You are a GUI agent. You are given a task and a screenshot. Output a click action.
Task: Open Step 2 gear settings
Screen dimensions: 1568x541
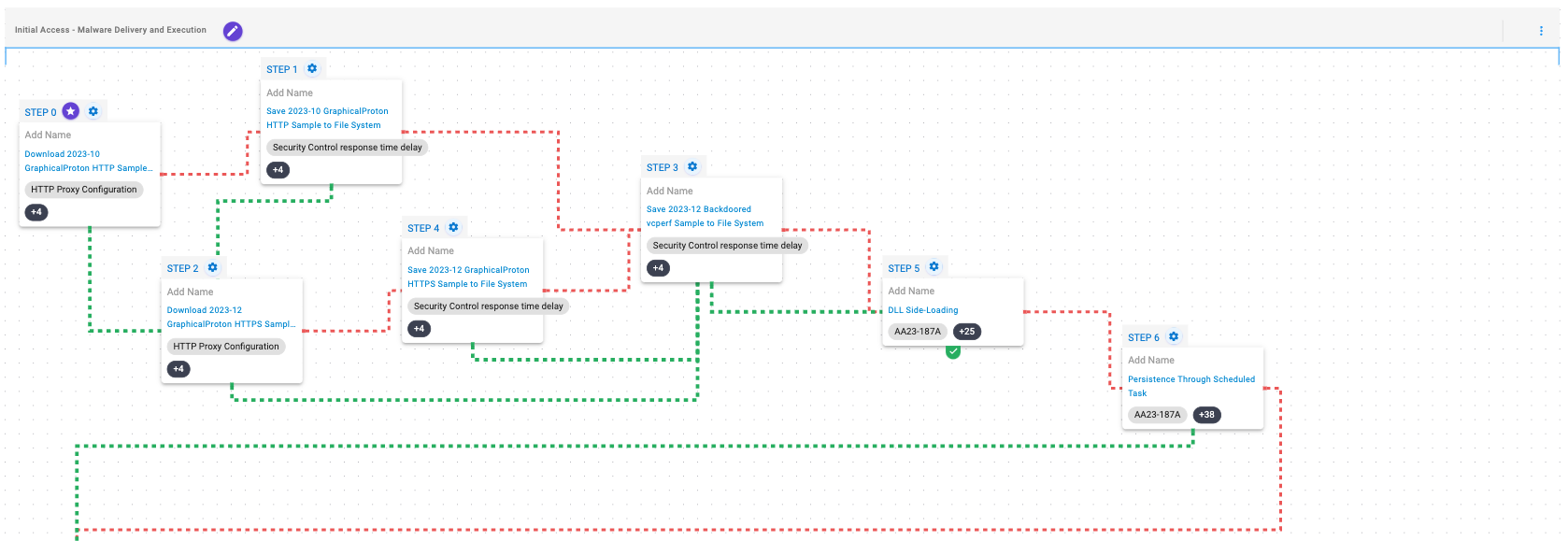click(213, 267)
